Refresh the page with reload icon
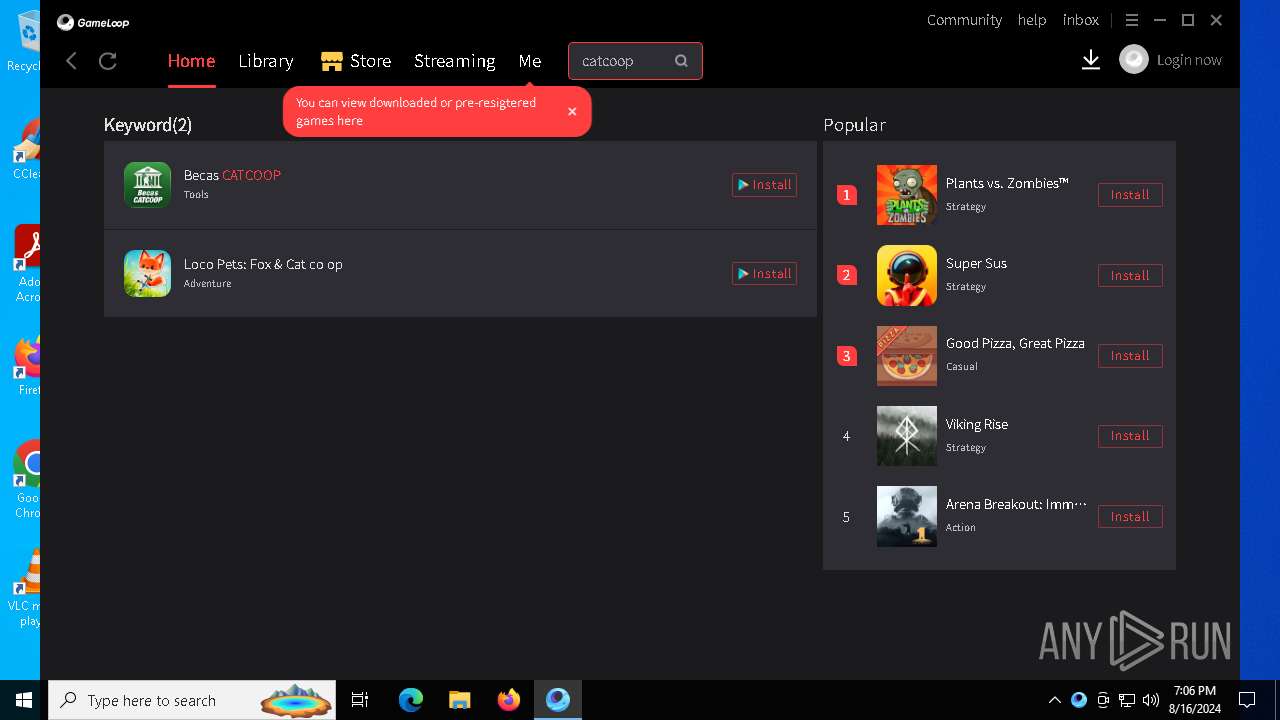 [x=108, y=61]
